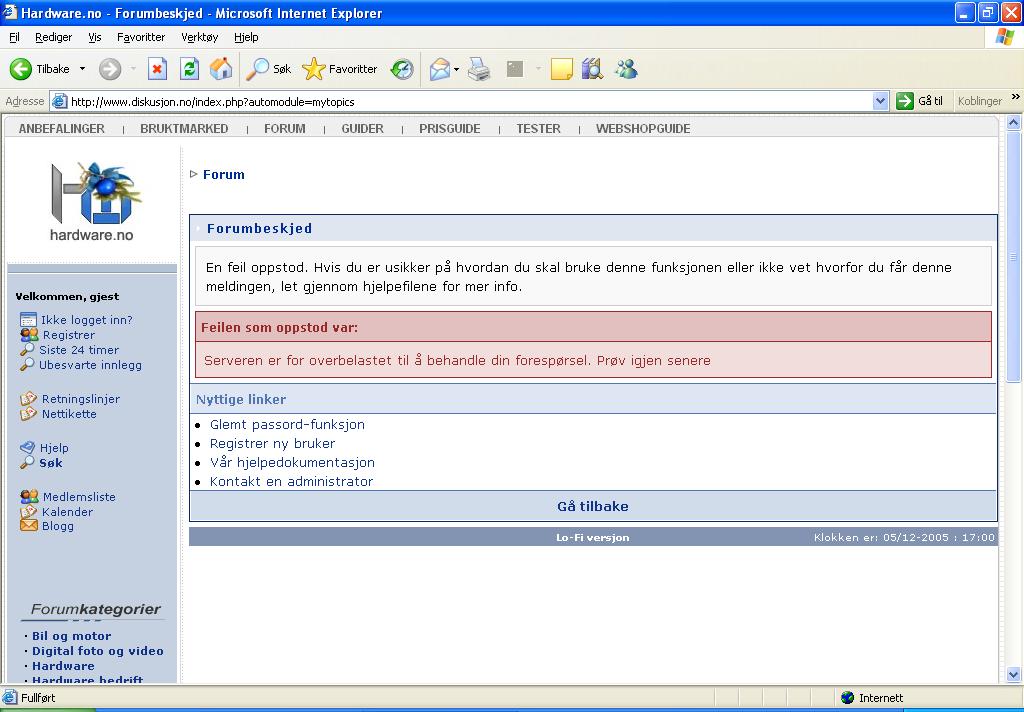1024x712 pixels.
Task: Open the mail icon dropdown arrow
Action: pos(456,69)
